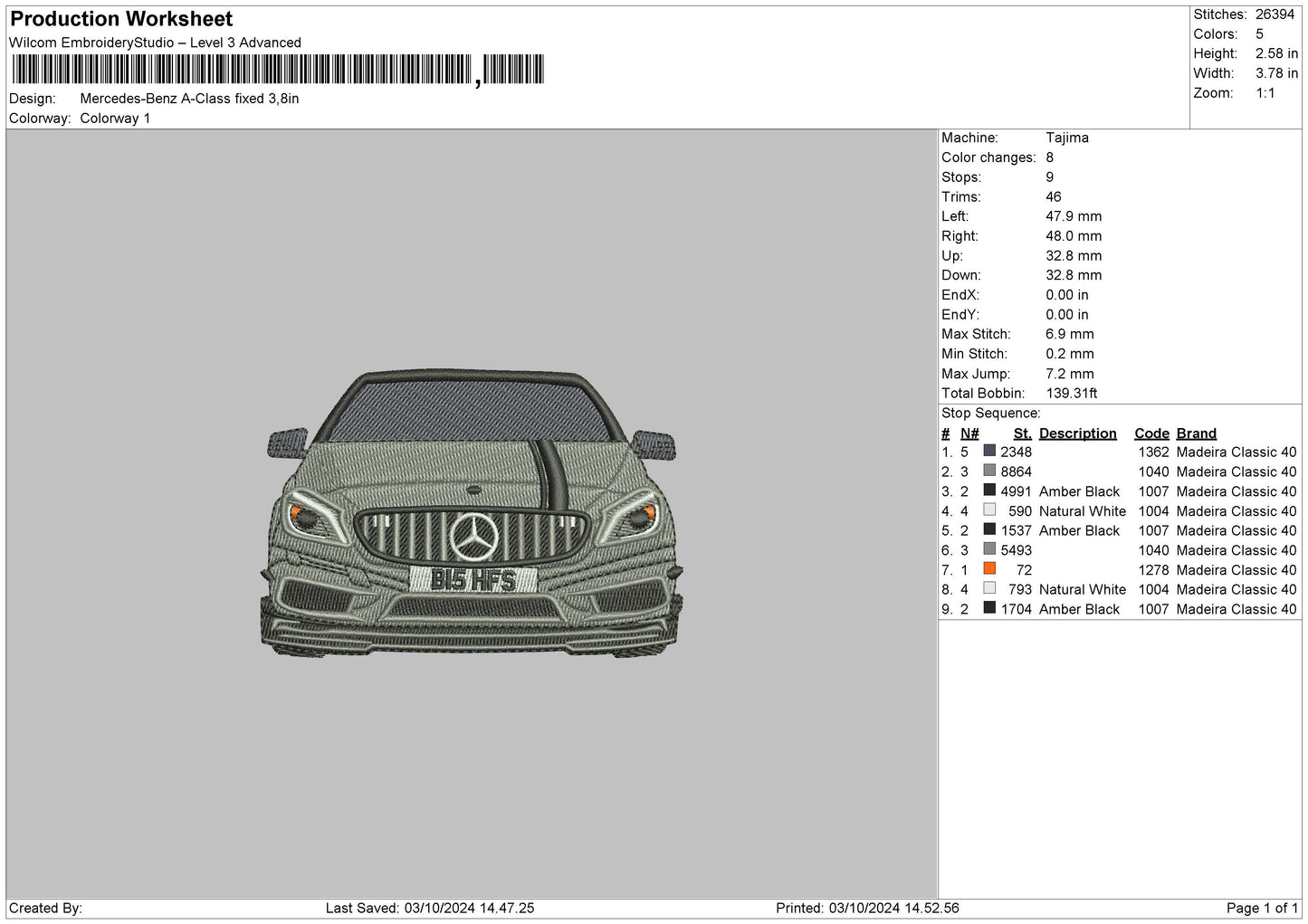This screenshot has width=1308, height=924.
Task: Click the 'Code' column header
Action: pyautogui.click(x=1151, y=433)
